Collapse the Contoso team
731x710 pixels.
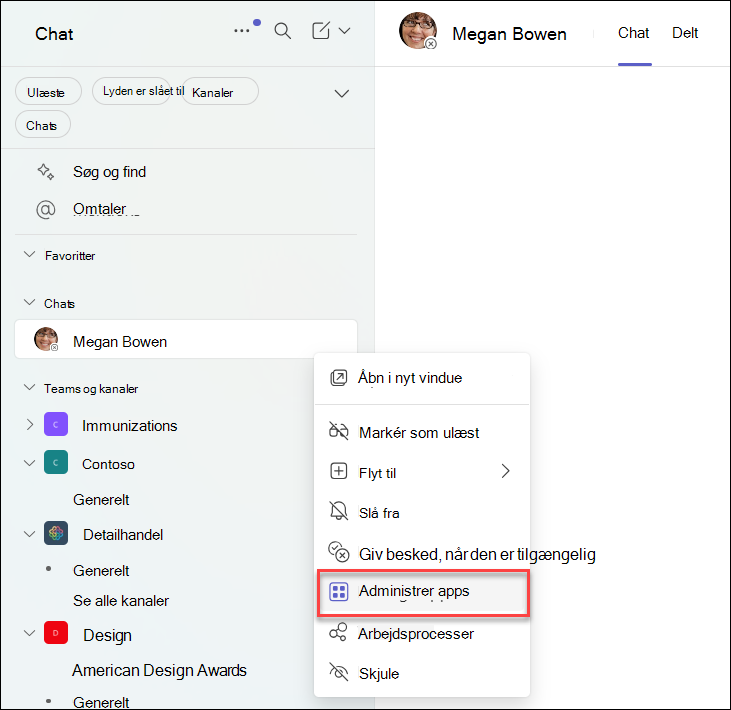(29, 463)
